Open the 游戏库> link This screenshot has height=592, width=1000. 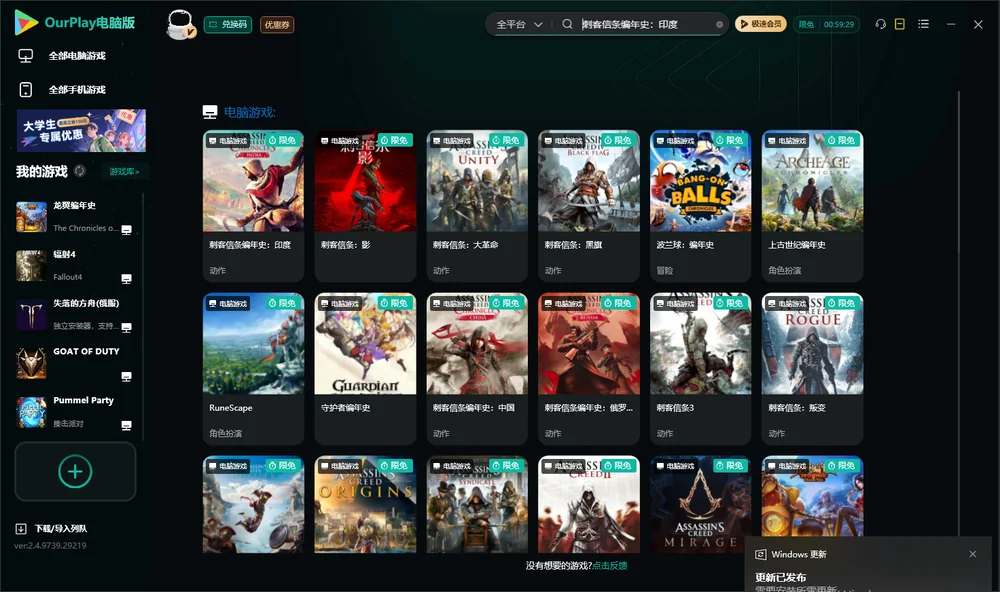click(x=124, y=172)
